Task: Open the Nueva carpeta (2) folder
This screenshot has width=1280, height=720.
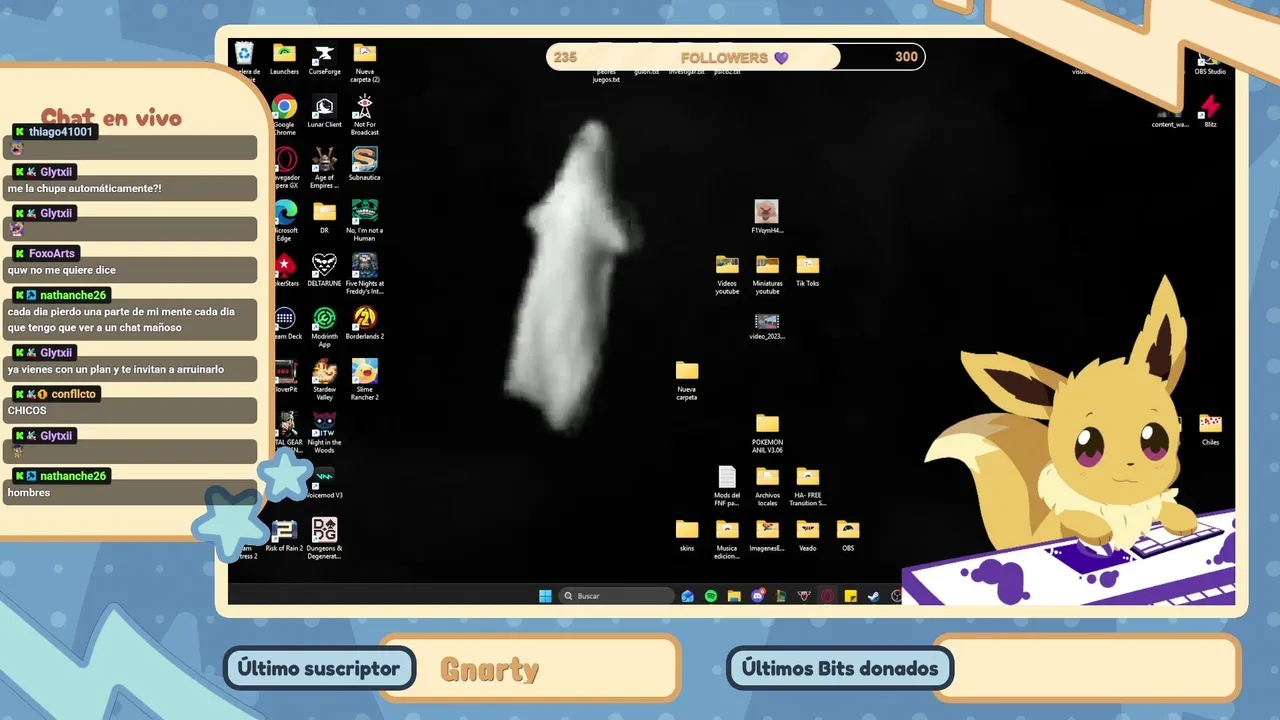Action: pos(365,62)
